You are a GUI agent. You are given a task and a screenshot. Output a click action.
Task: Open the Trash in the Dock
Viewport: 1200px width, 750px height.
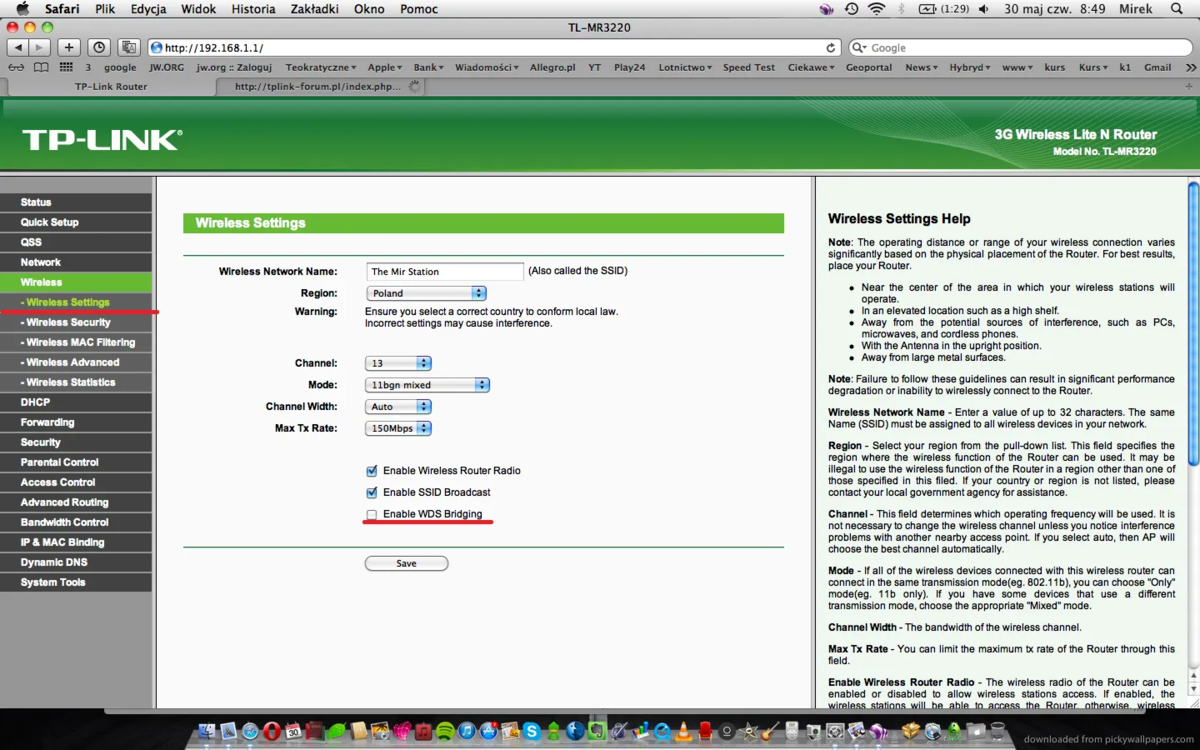pyautogui.click(x=997, y=732)
